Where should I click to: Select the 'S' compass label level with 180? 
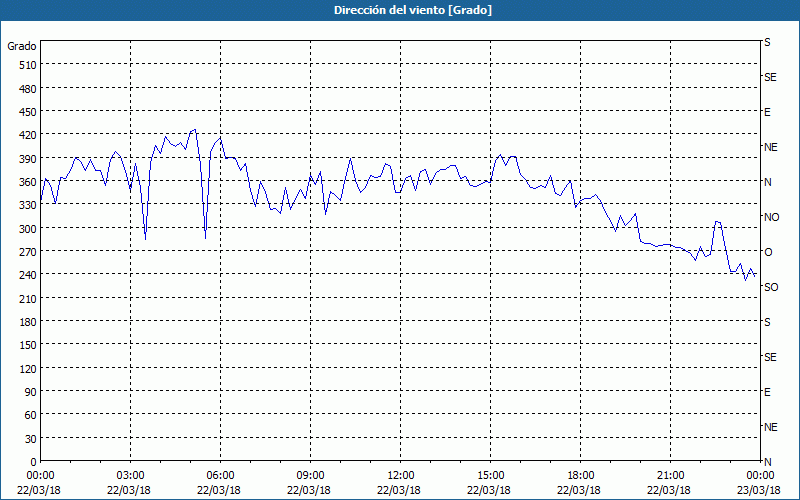[x=767, y=322]
